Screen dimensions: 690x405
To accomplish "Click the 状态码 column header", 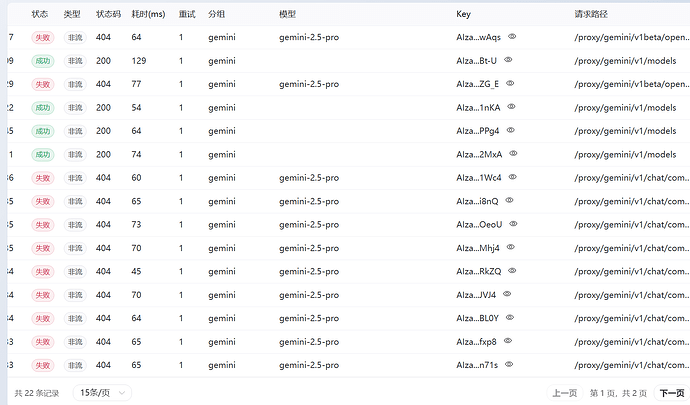I will 108,14.
